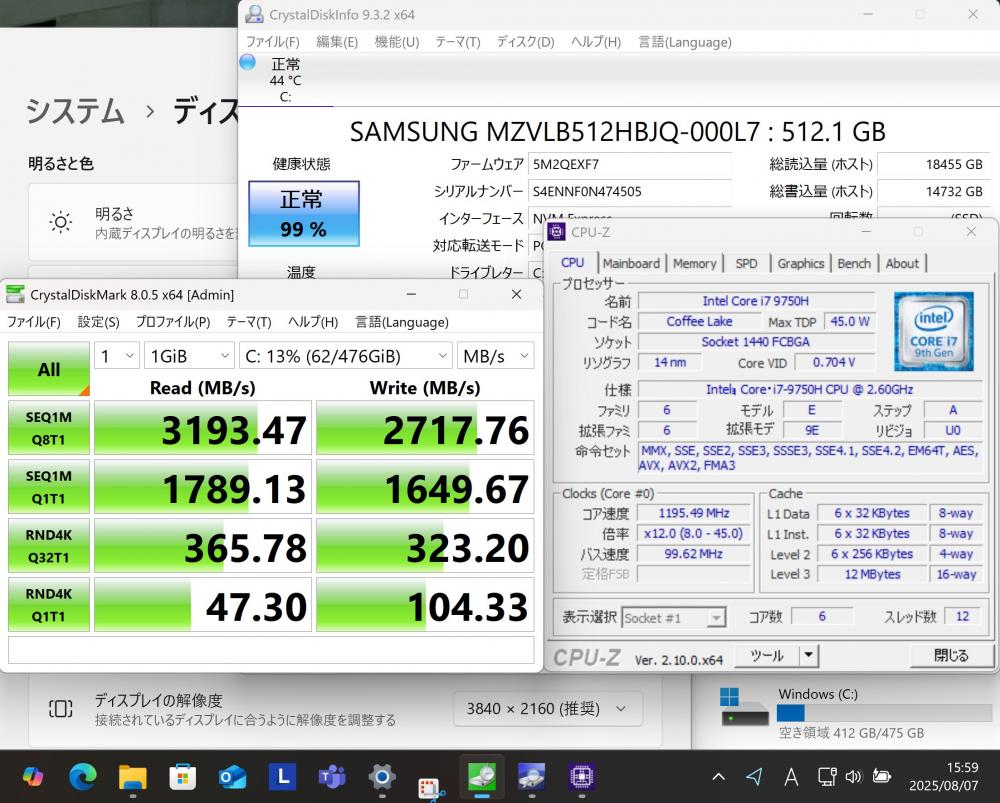Open Microsoft Teams from the taskbar
Viewport: 1000px width, 803px height.
332,777
